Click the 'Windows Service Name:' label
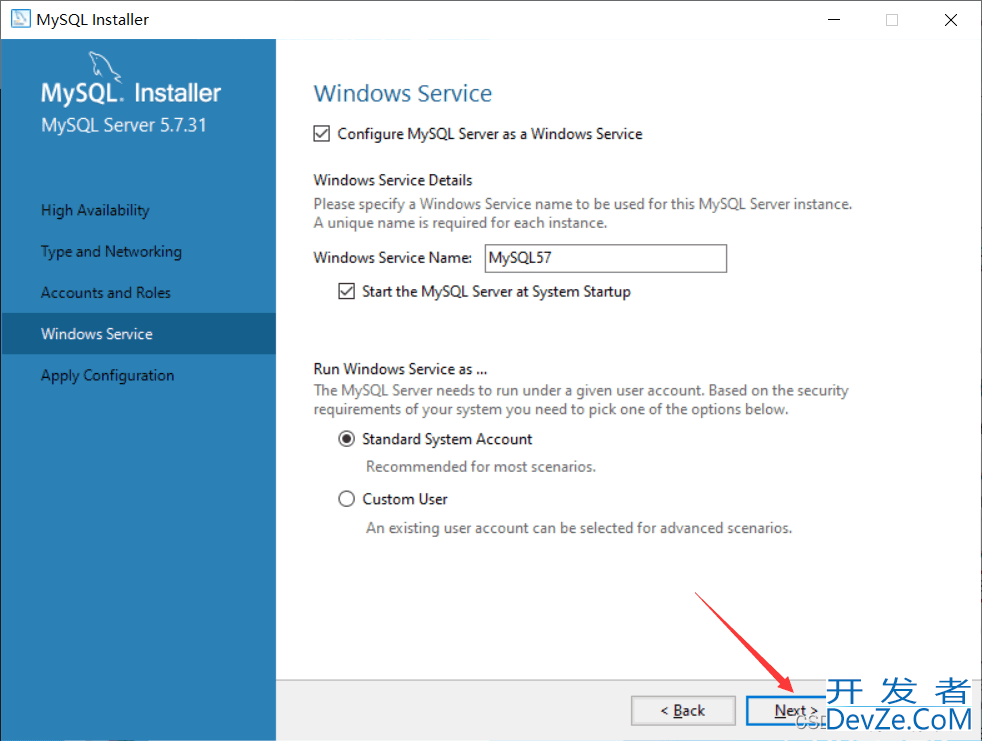 click(x=393, y=258)
